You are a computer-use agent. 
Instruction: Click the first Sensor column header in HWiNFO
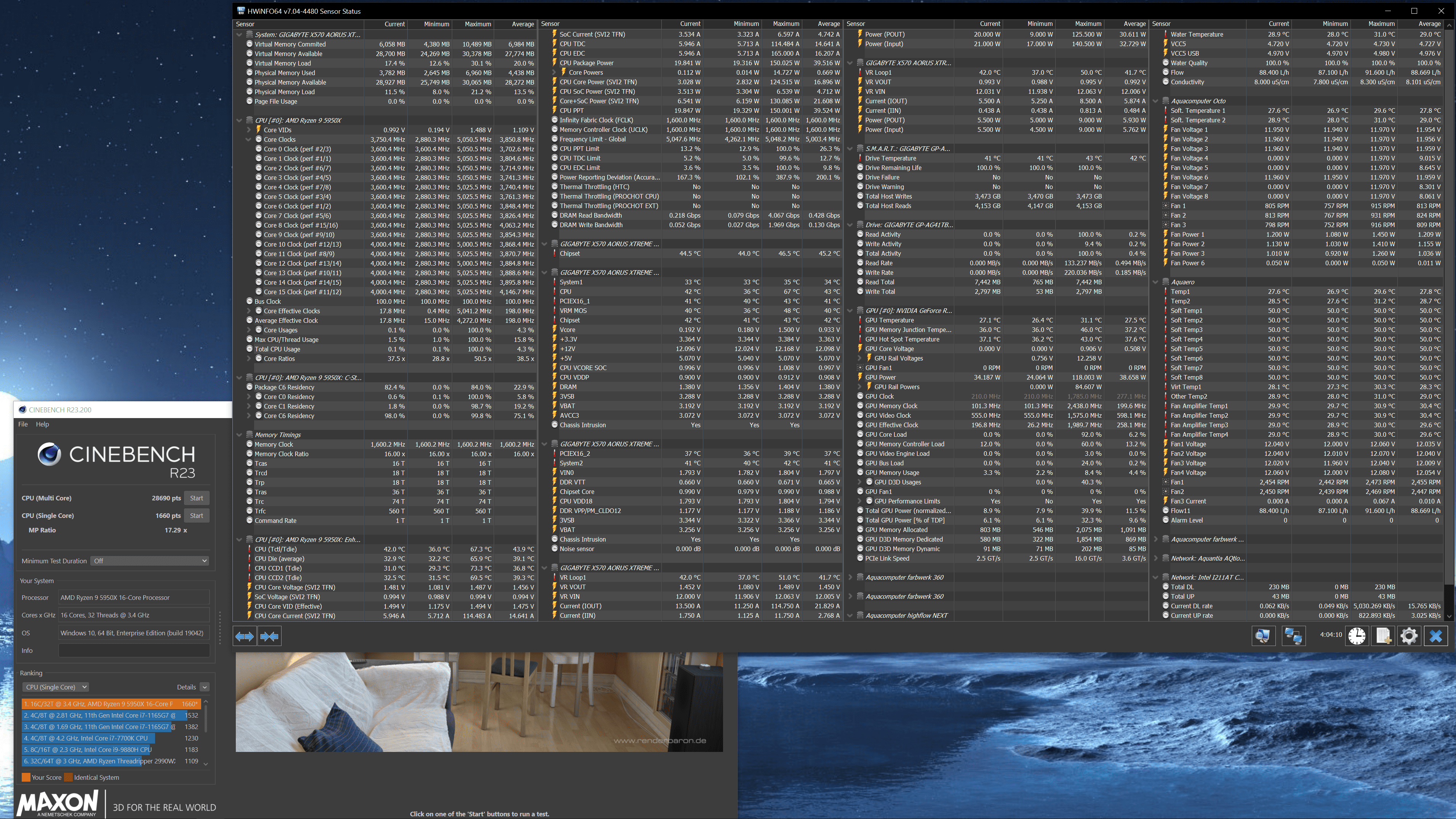coord(298,24)
